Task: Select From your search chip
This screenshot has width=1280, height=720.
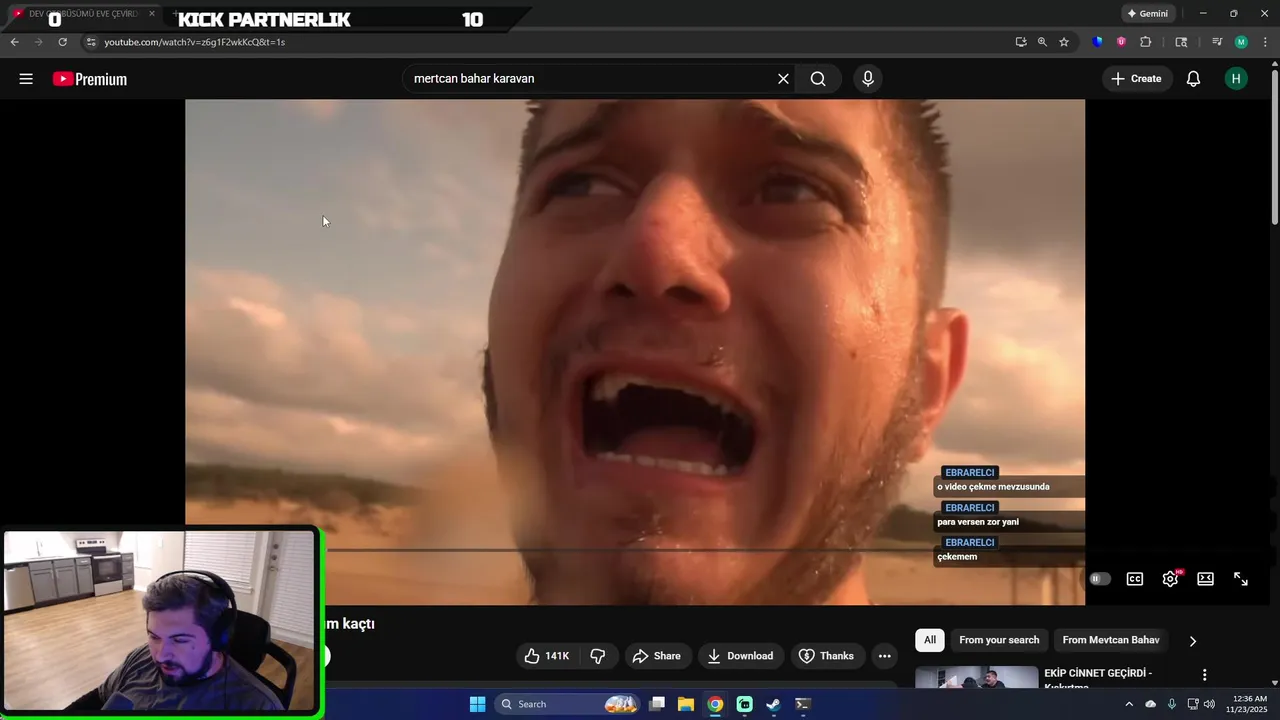Action: 999,640
